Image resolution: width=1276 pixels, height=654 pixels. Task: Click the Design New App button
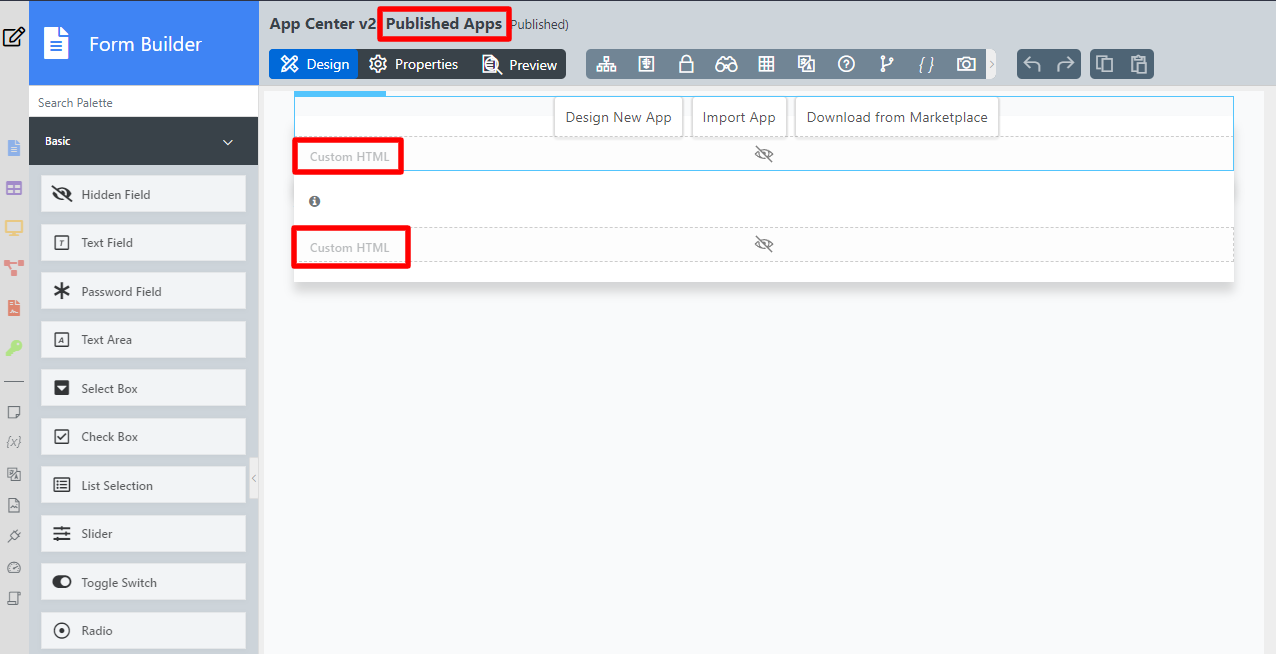click(x=619, y=117)
